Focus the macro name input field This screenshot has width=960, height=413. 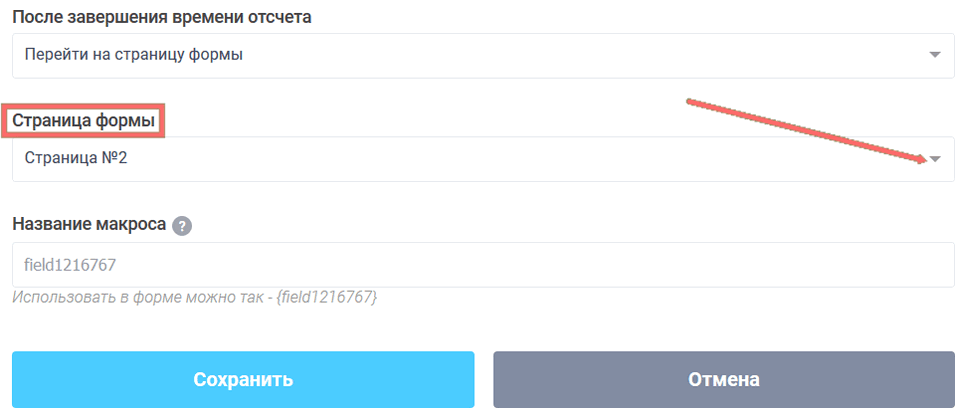(480, 265)
